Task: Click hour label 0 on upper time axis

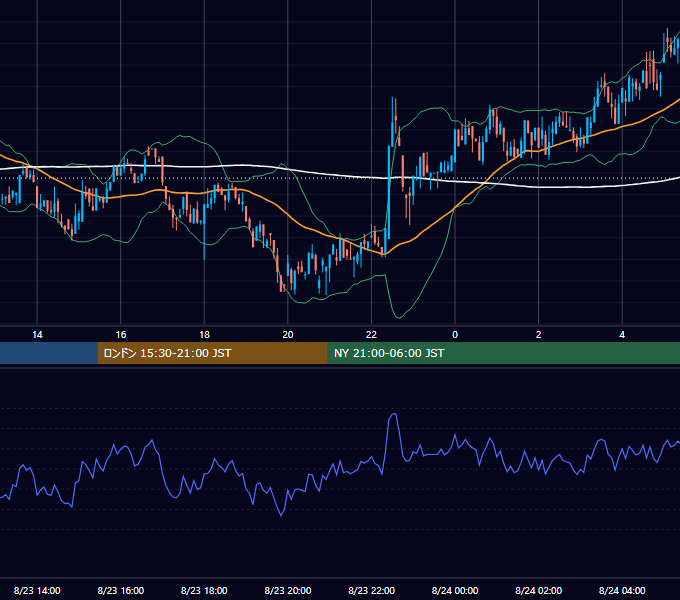Action: pos(455,335)
